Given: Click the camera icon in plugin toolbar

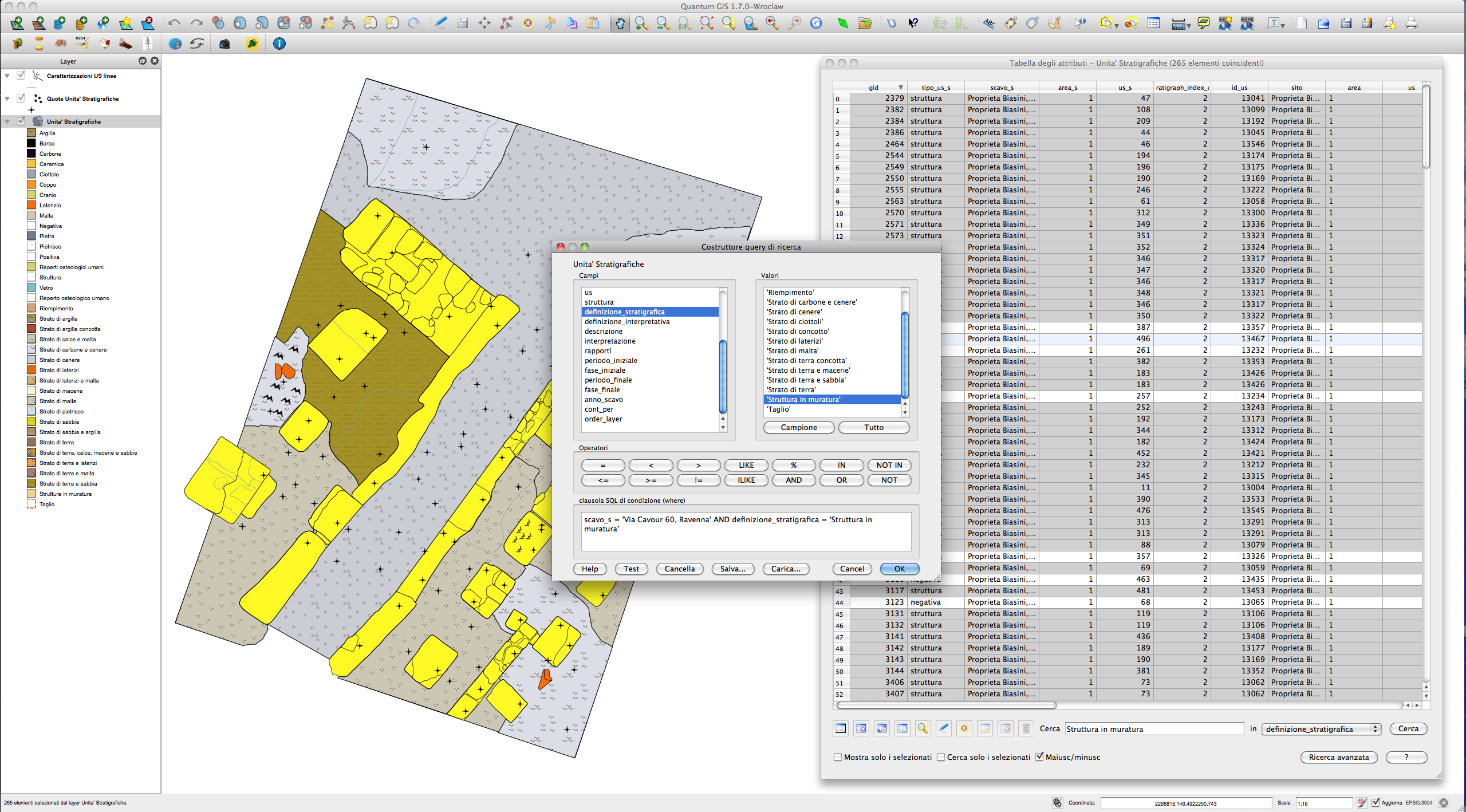Looking at the screenshot, I should click(x=224, y=44).
